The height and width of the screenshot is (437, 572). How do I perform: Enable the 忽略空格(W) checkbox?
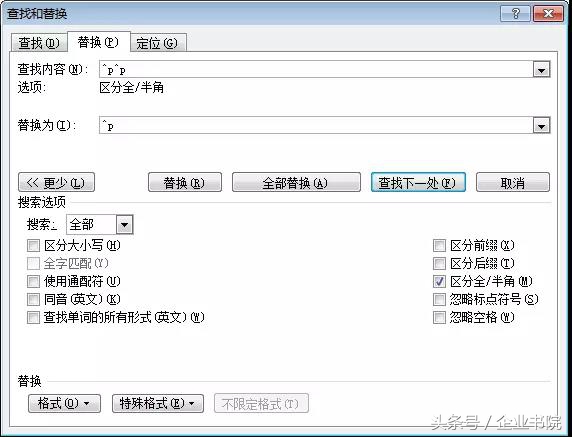click(439, 317)
